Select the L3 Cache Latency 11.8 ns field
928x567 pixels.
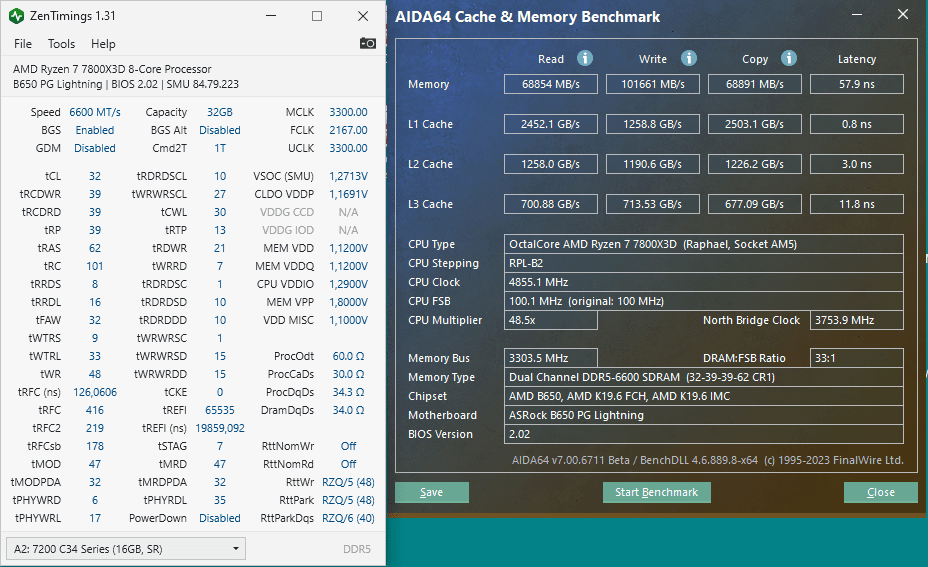[x=856, y=204]
